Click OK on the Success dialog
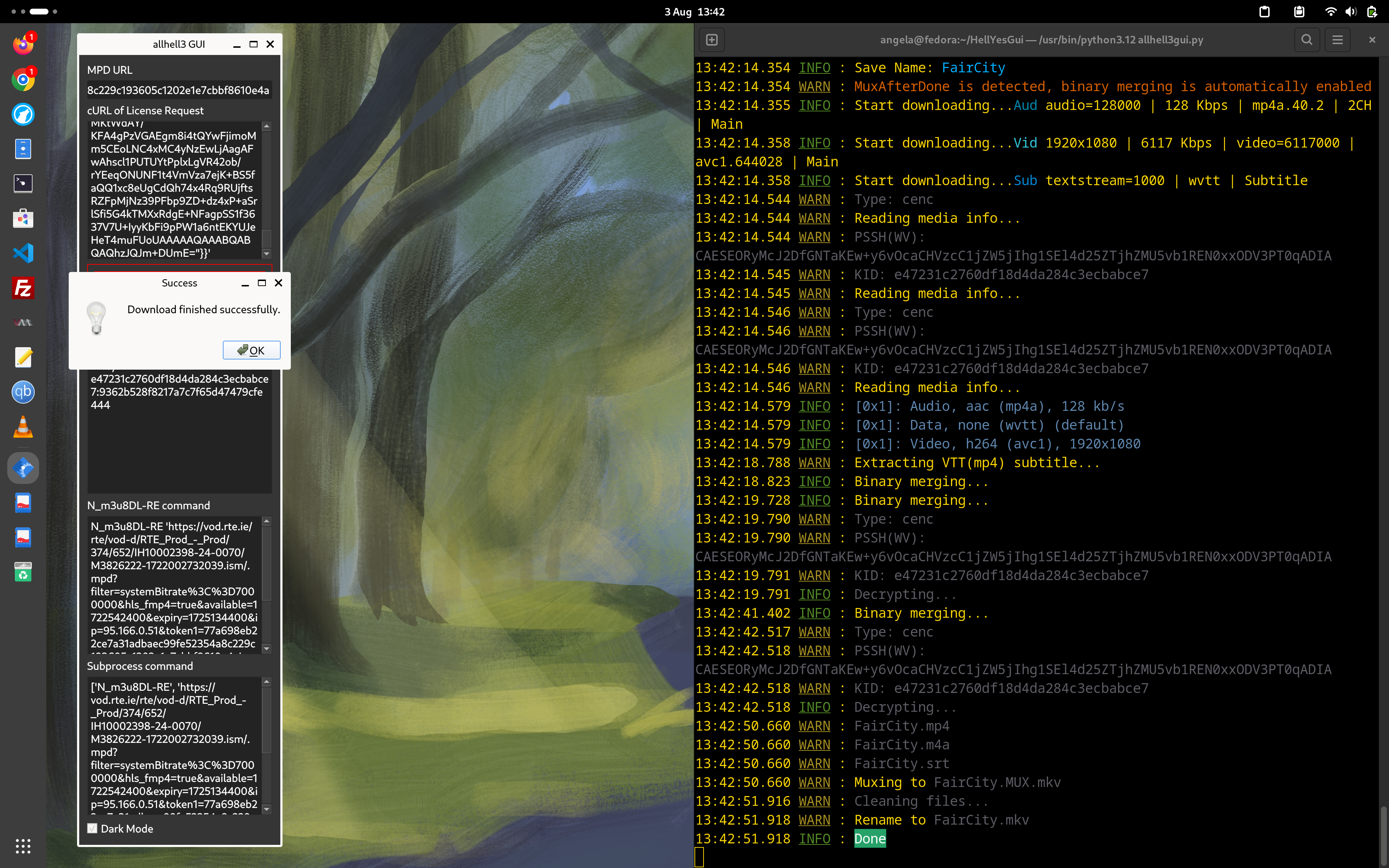 pyautogui.click(x=251, y=350)
